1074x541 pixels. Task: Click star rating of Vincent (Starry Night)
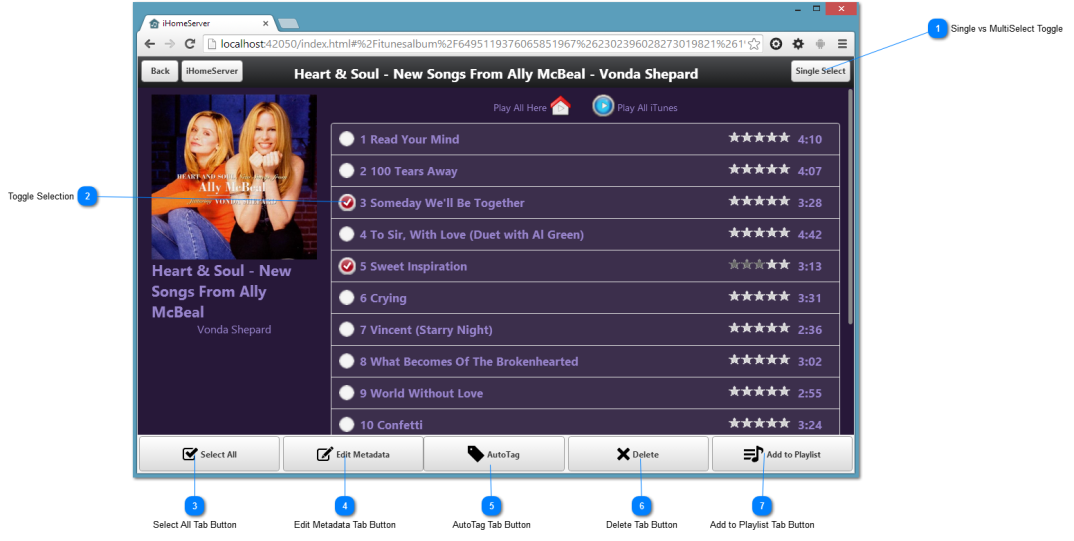tap(759, 328)
